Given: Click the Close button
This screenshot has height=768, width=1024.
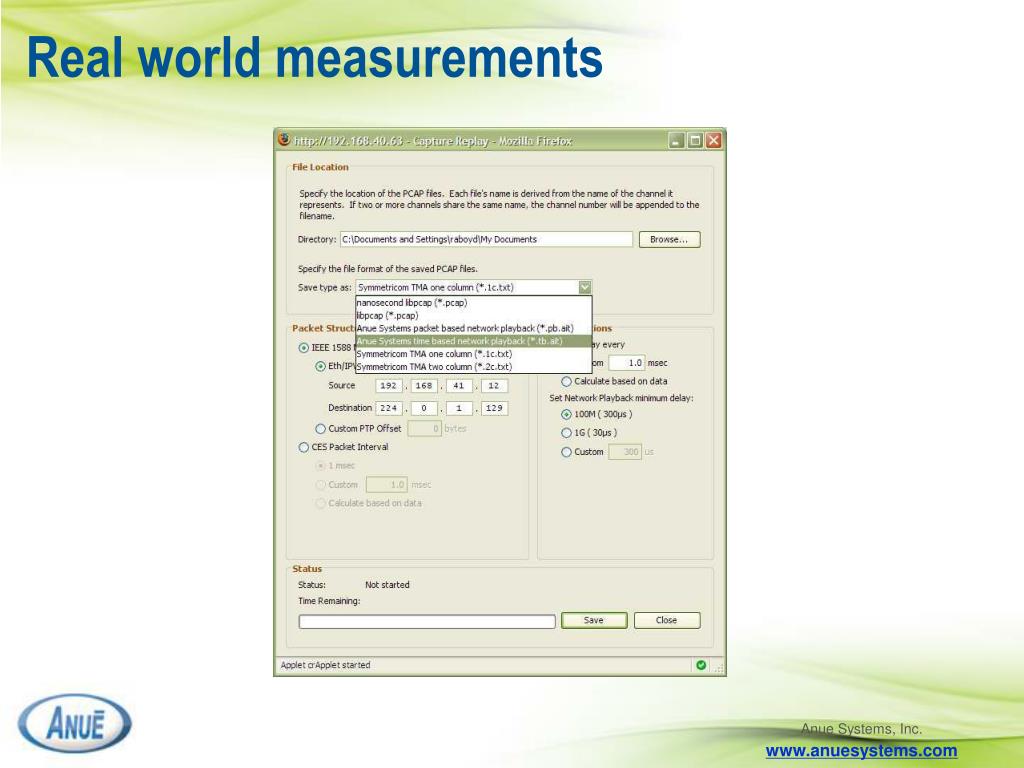Looking at the screenshot, I should point(667,620).
